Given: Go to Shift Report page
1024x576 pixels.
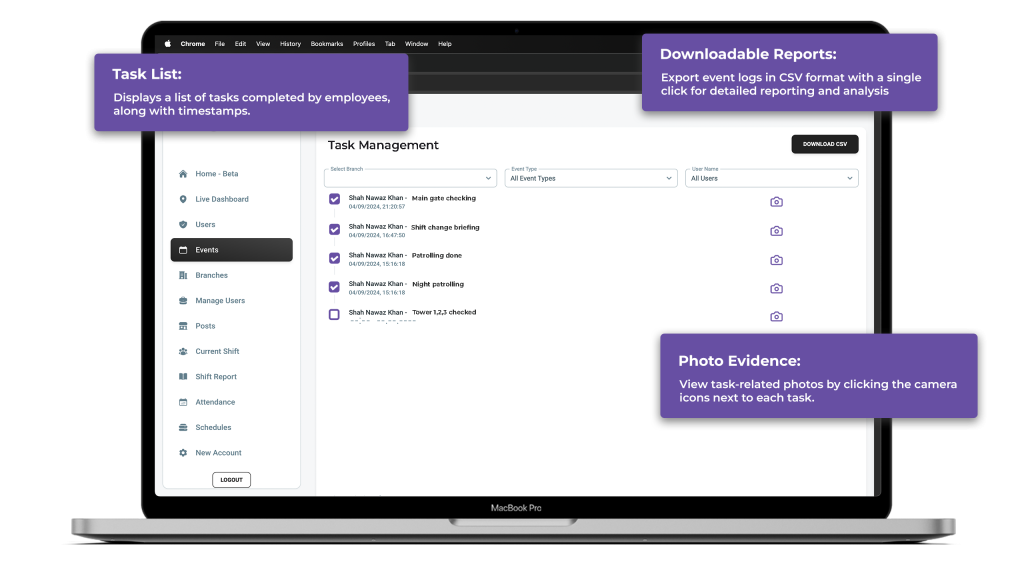Looking at the screenshot, I should pos(216,377).
